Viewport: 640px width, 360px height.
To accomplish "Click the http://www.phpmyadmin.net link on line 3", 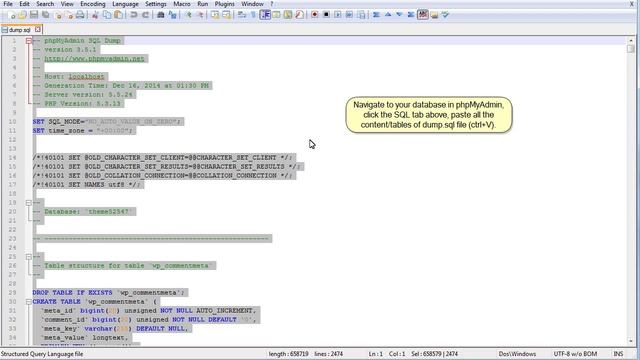I will (94, 59).
